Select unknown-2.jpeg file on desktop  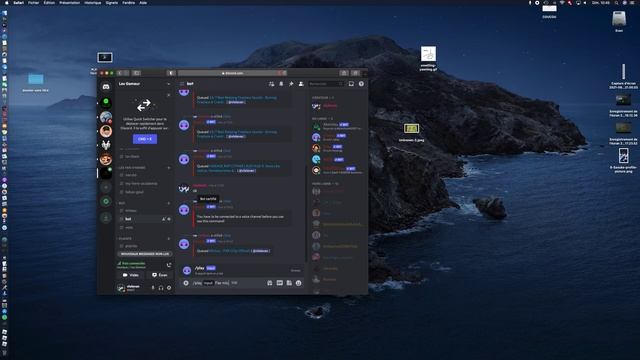(x=411, y=133)
